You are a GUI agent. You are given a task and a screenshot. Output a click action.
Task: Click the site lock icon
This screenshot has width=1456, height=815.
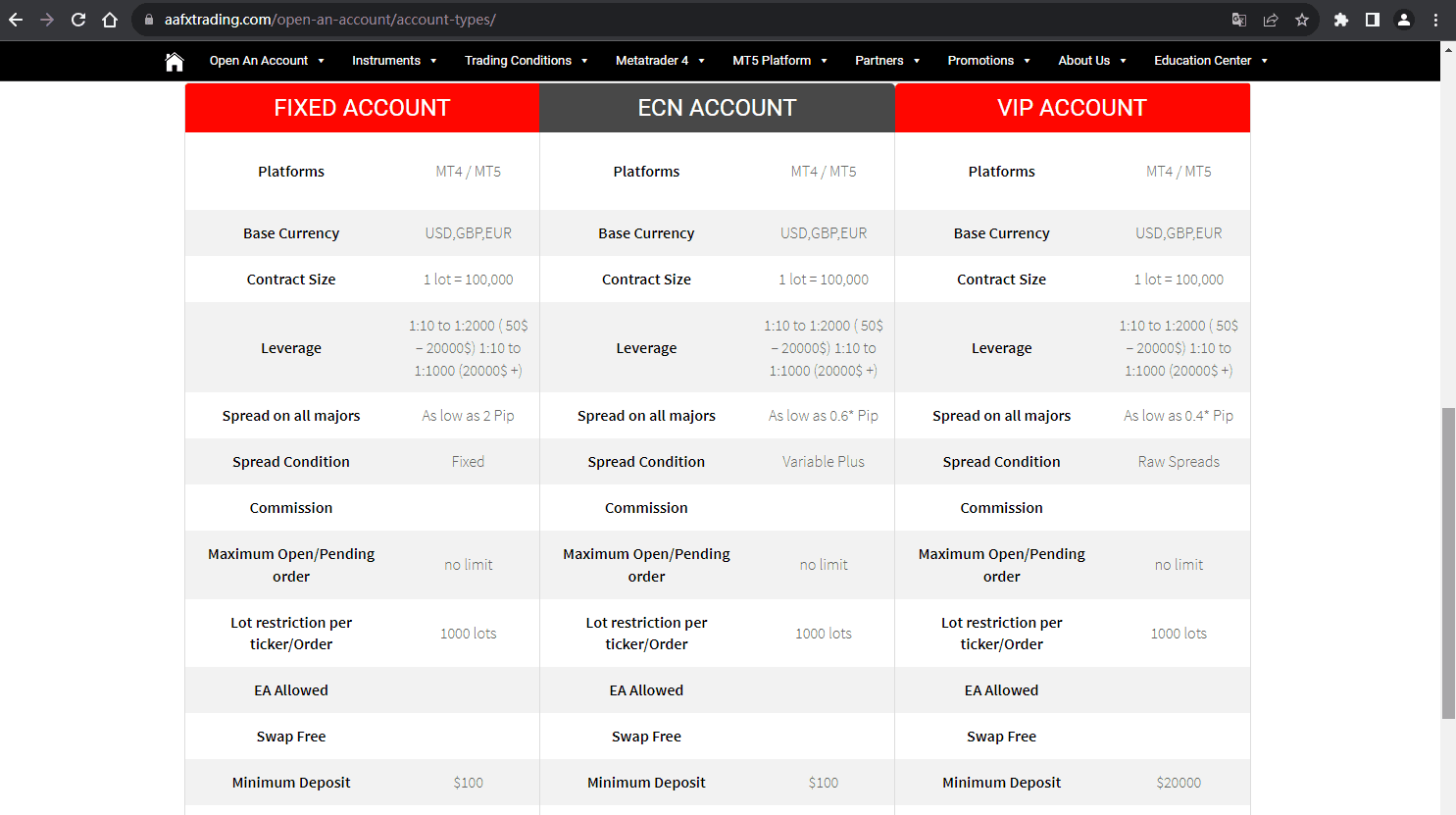click(149, 20)
